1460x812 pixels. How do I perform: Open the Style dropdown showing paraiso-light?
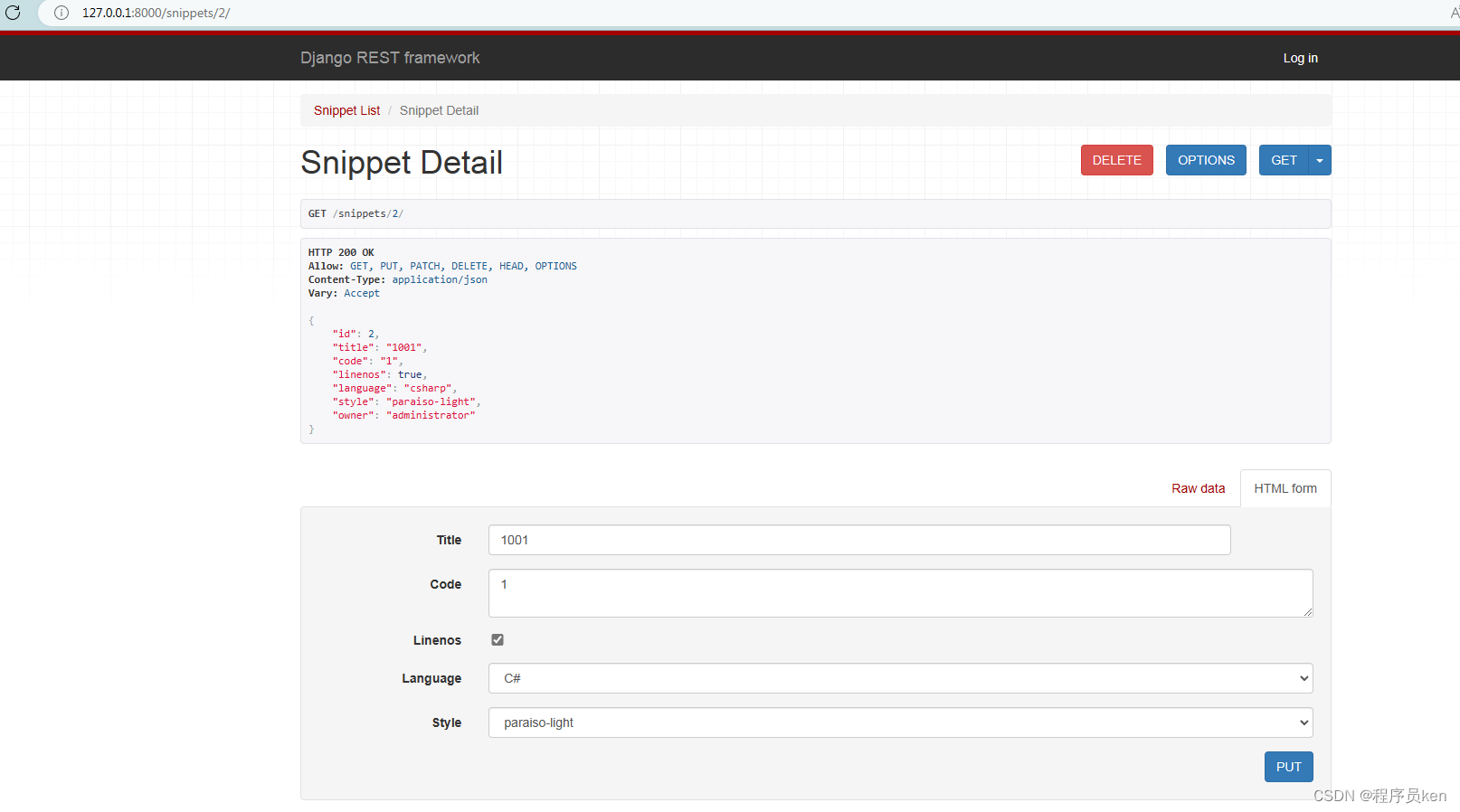pos(901,722)
